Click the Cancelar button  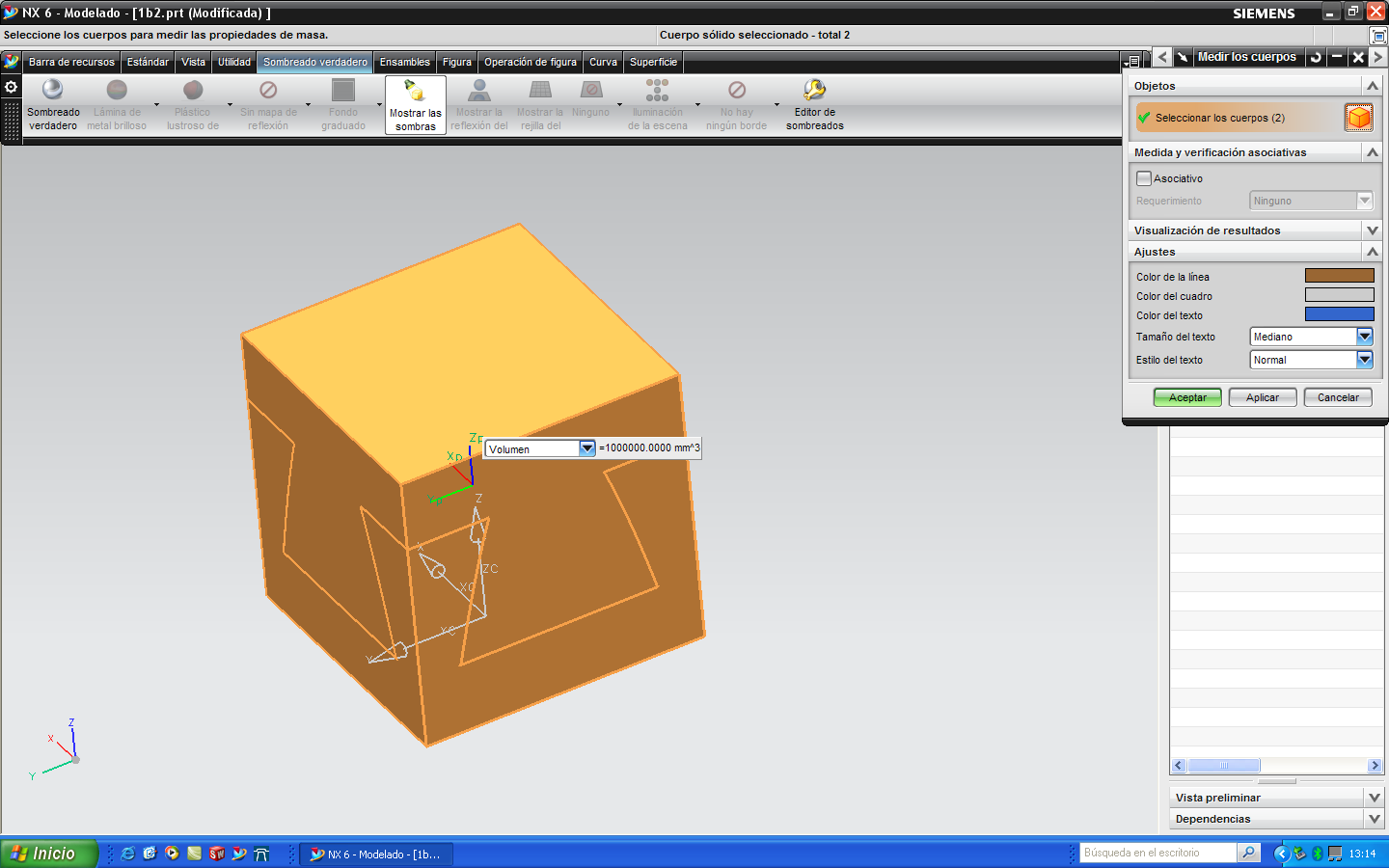tap(1338, 397)
